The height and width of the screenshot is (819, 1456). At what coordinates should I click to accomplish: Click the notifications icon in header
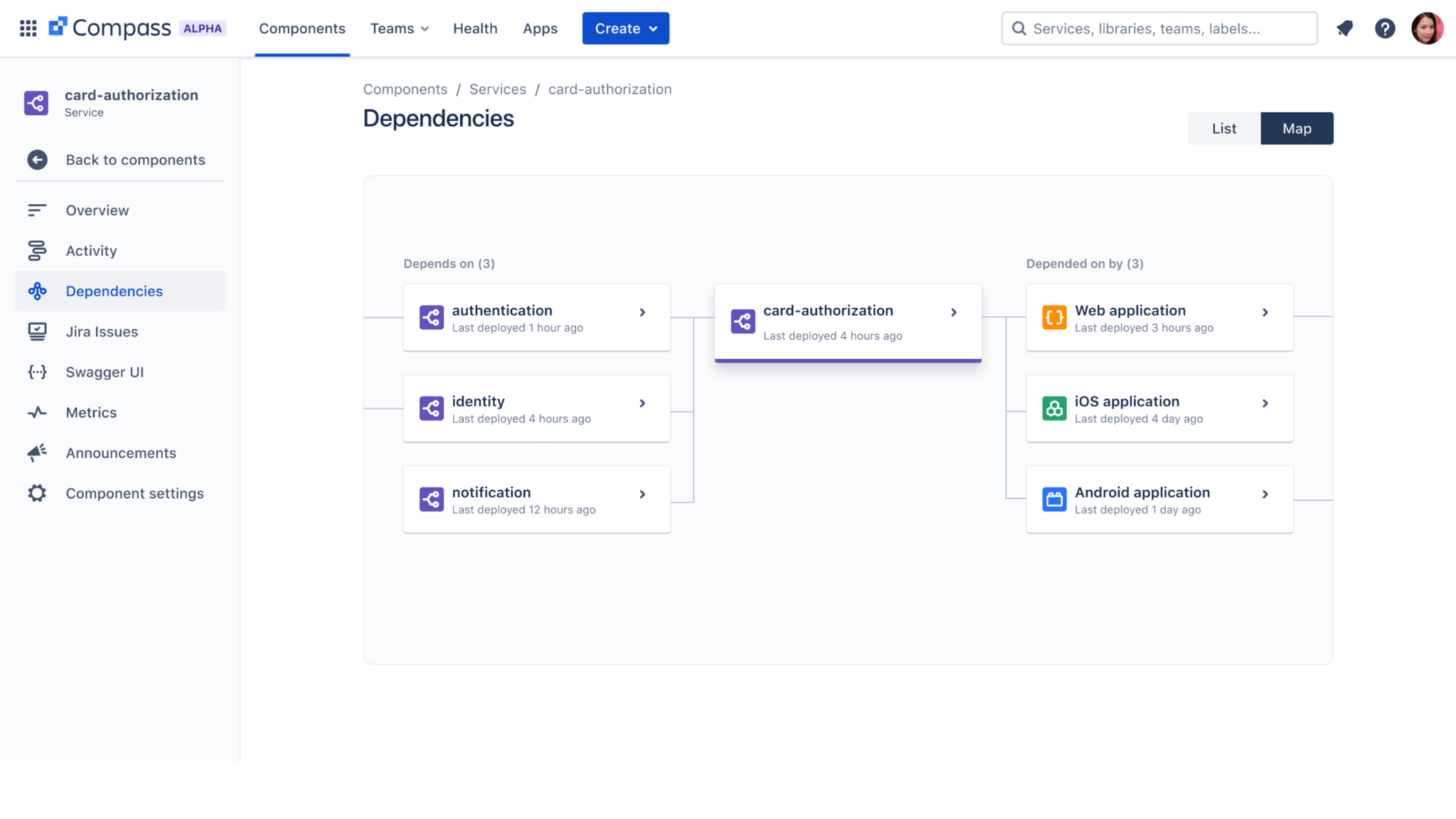(x=1345, y=28)
